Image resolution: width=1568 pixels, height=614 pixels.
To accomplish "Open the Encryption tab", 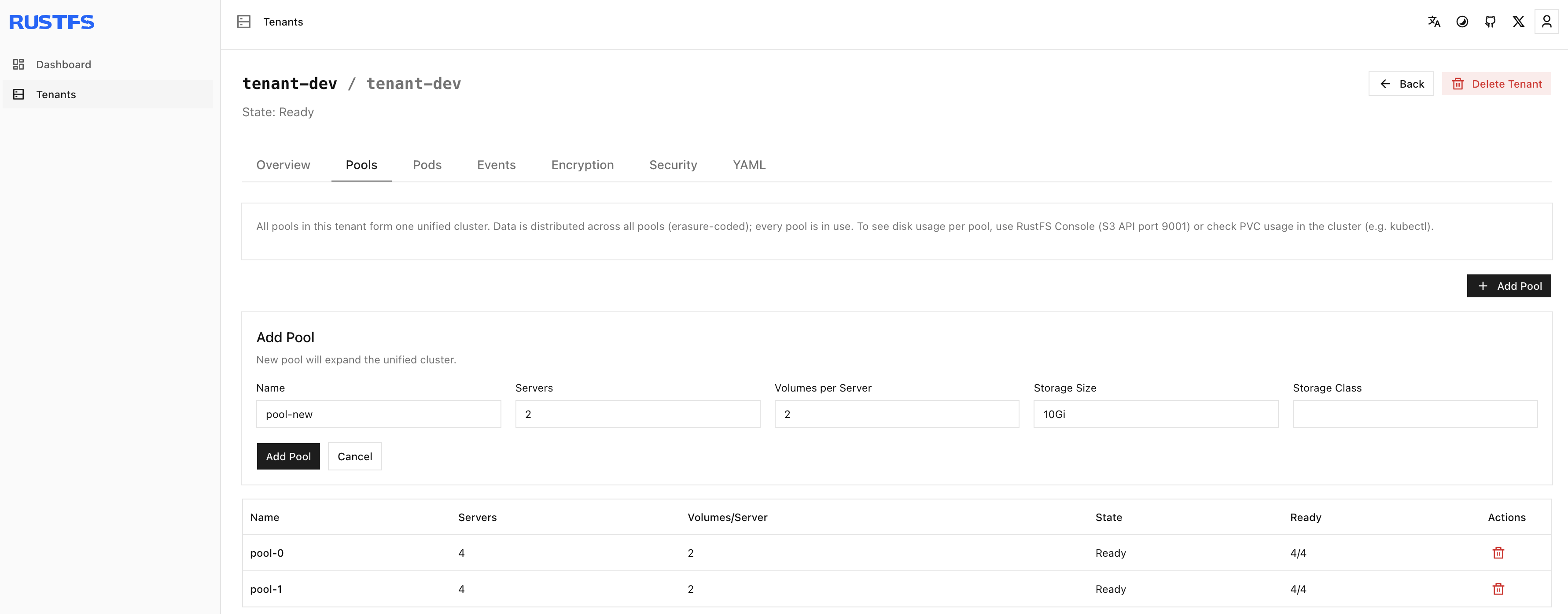I will pyautogui.click(x=582, y=165).
